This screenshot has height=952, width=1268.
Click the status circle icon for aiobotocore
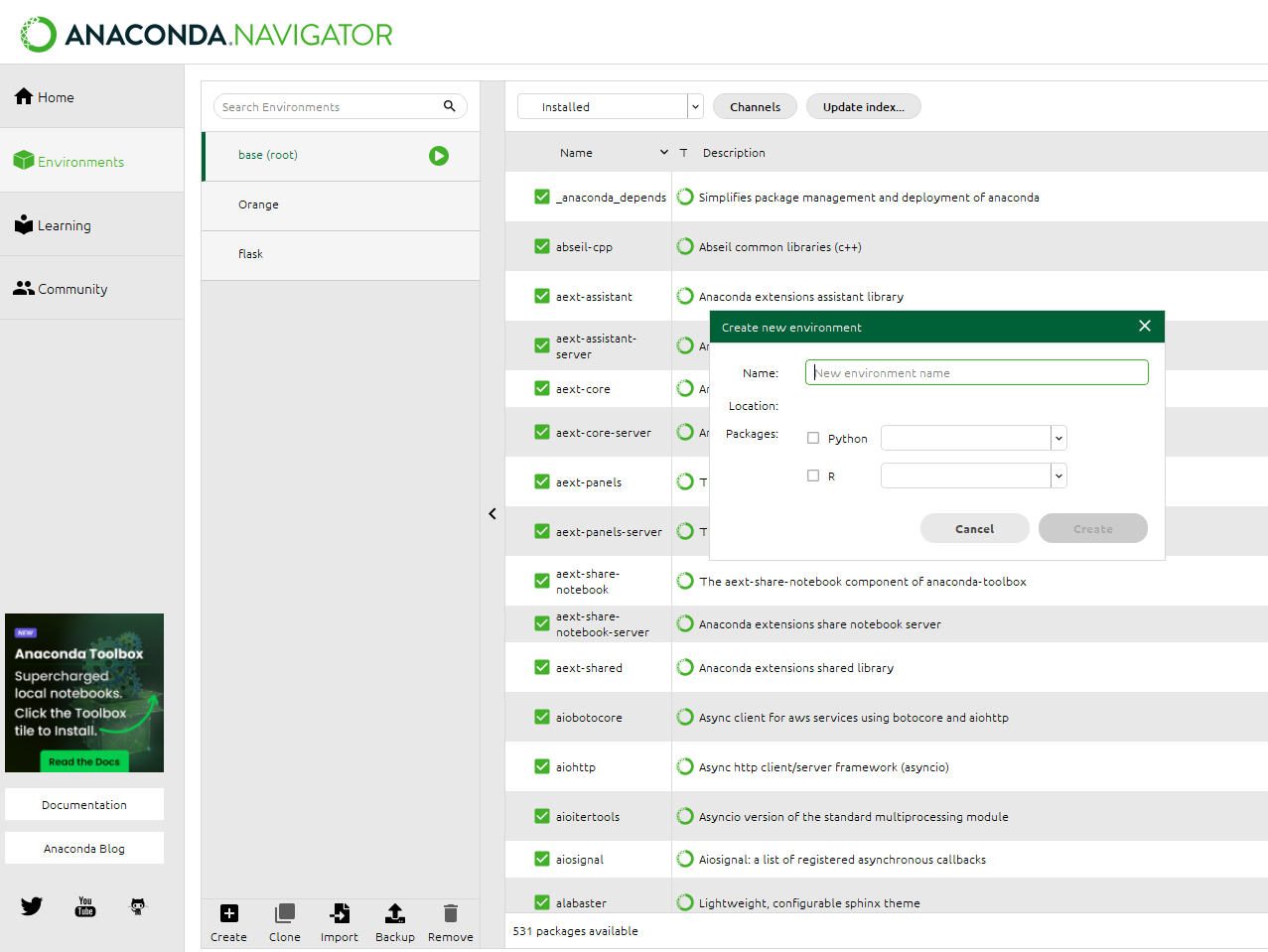pos(685,717)
